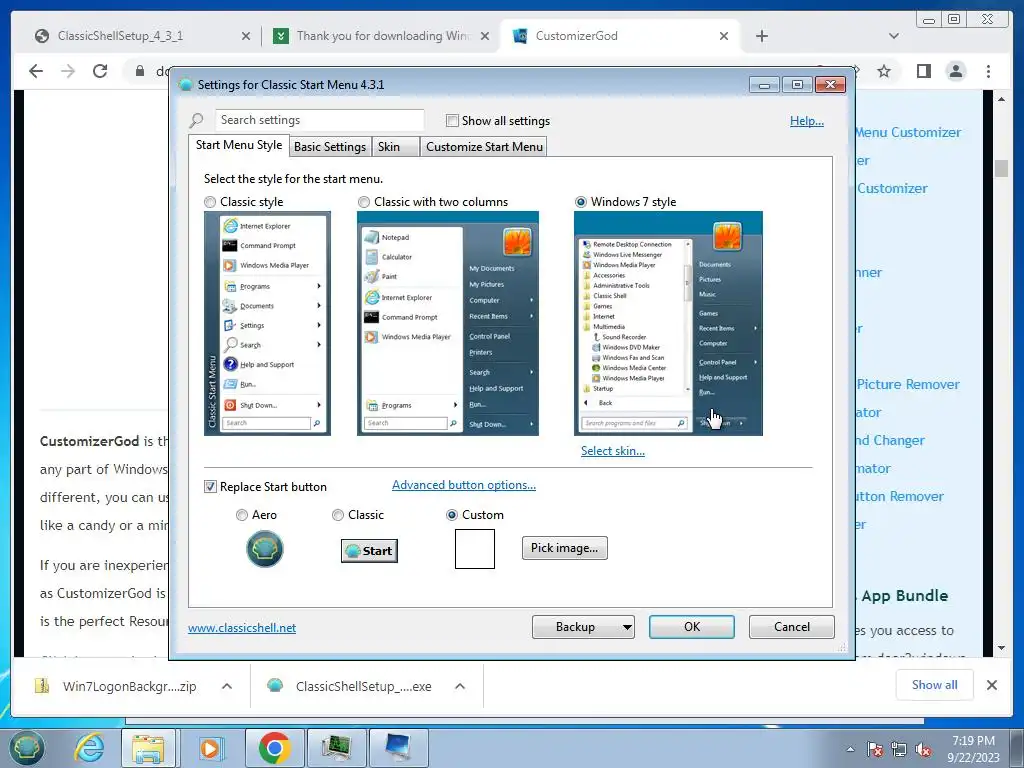Click the Windows 7 style preview image

(668, 323)
